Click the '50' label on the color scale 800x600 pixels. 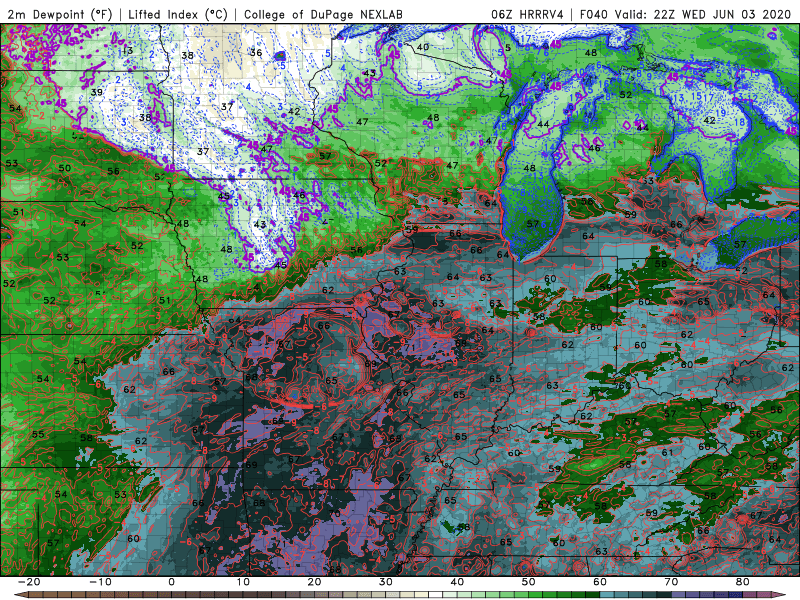529,582
